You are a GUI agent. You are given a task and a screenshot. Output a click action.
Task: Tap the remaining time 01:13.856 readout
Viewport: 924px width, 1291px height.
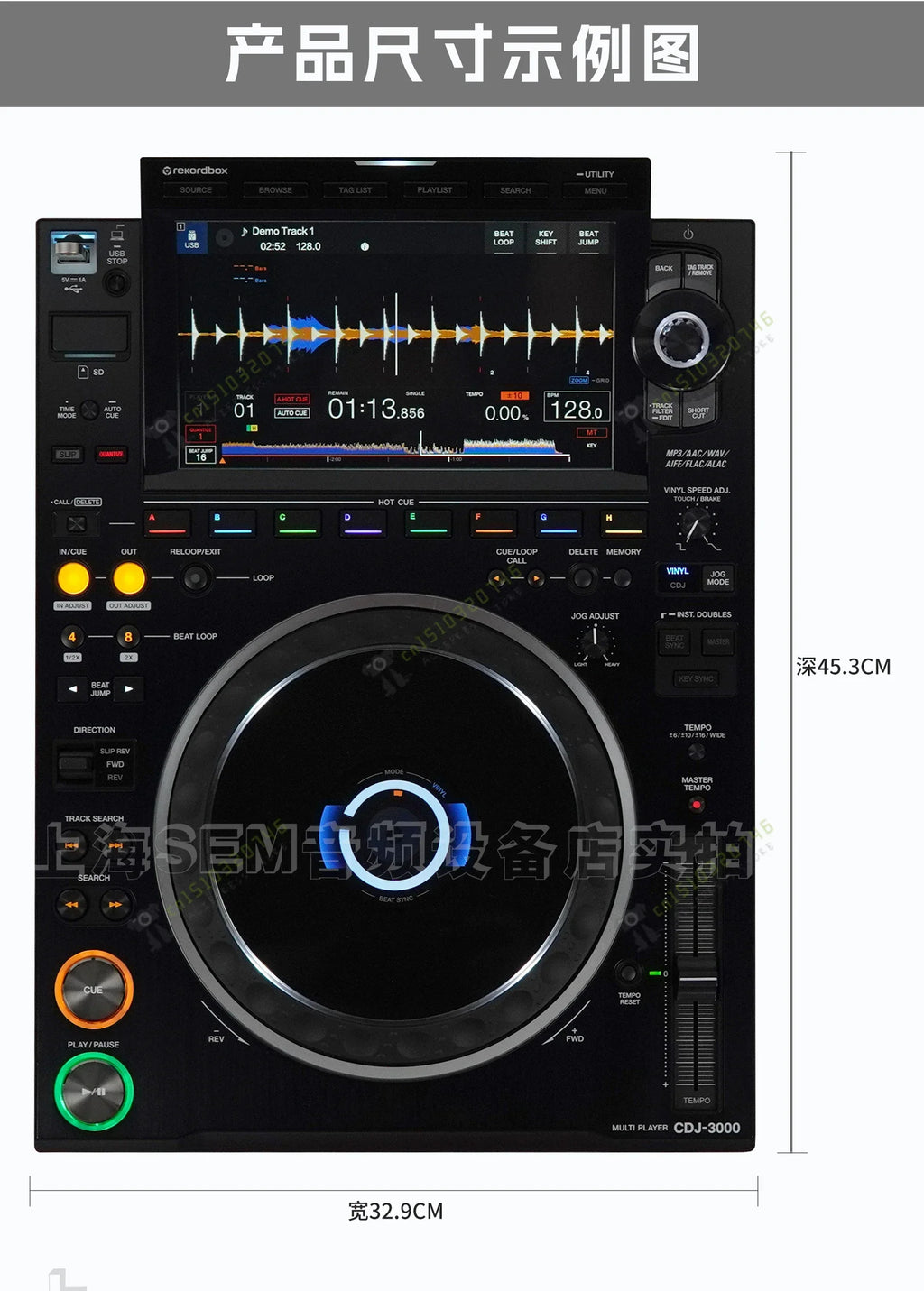[x=375, y=409]
